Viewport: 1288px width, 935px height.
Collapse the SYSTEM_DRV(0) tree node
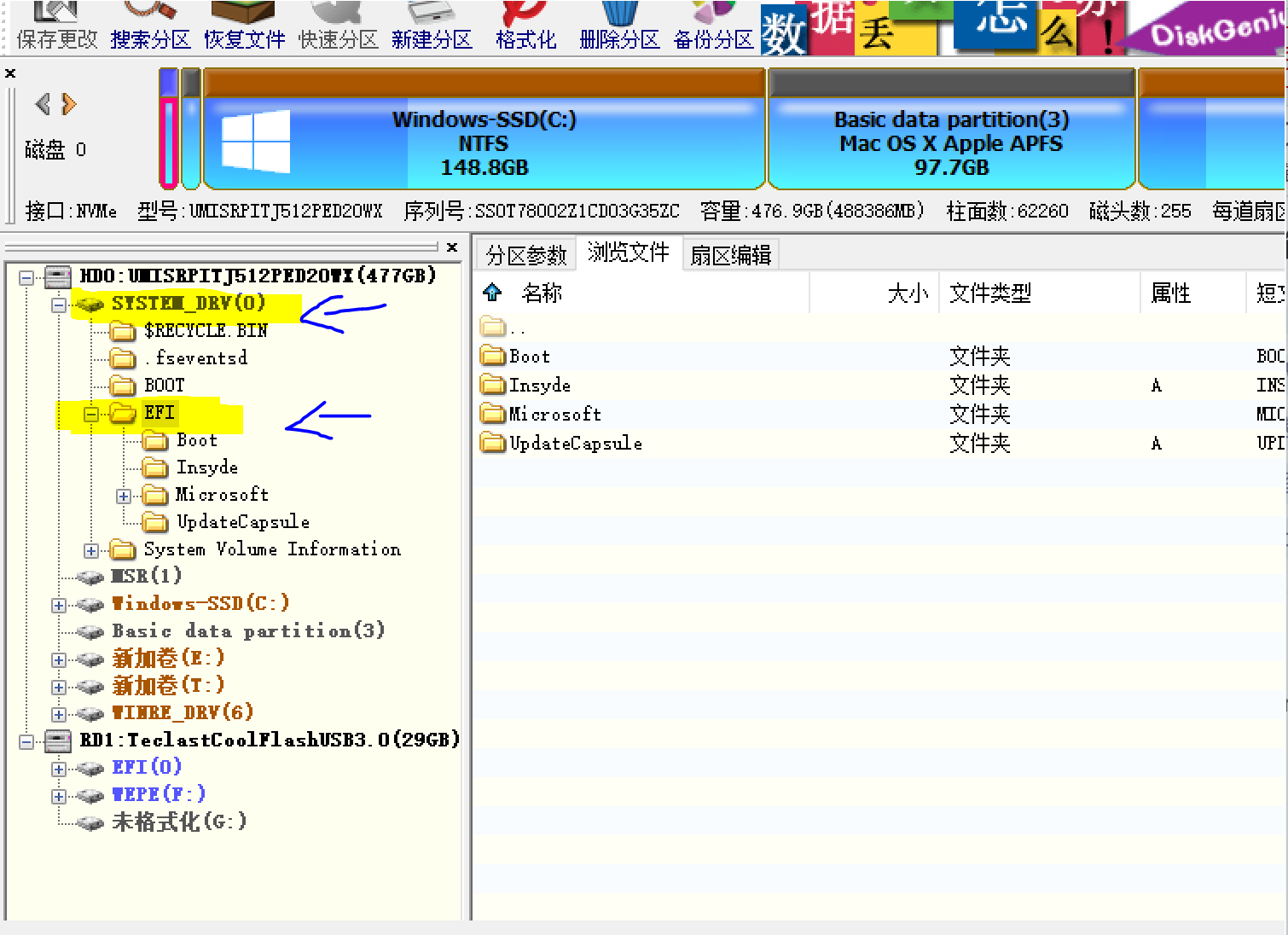coord(59,305)
